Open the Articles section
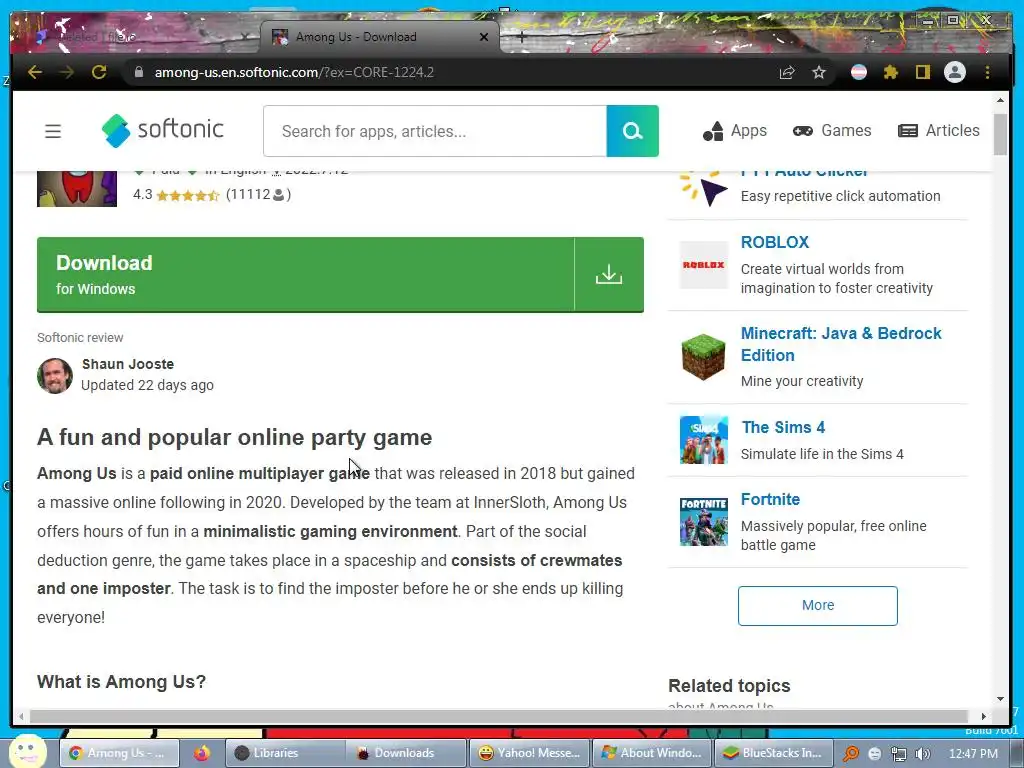 click(x=938, y=131)
